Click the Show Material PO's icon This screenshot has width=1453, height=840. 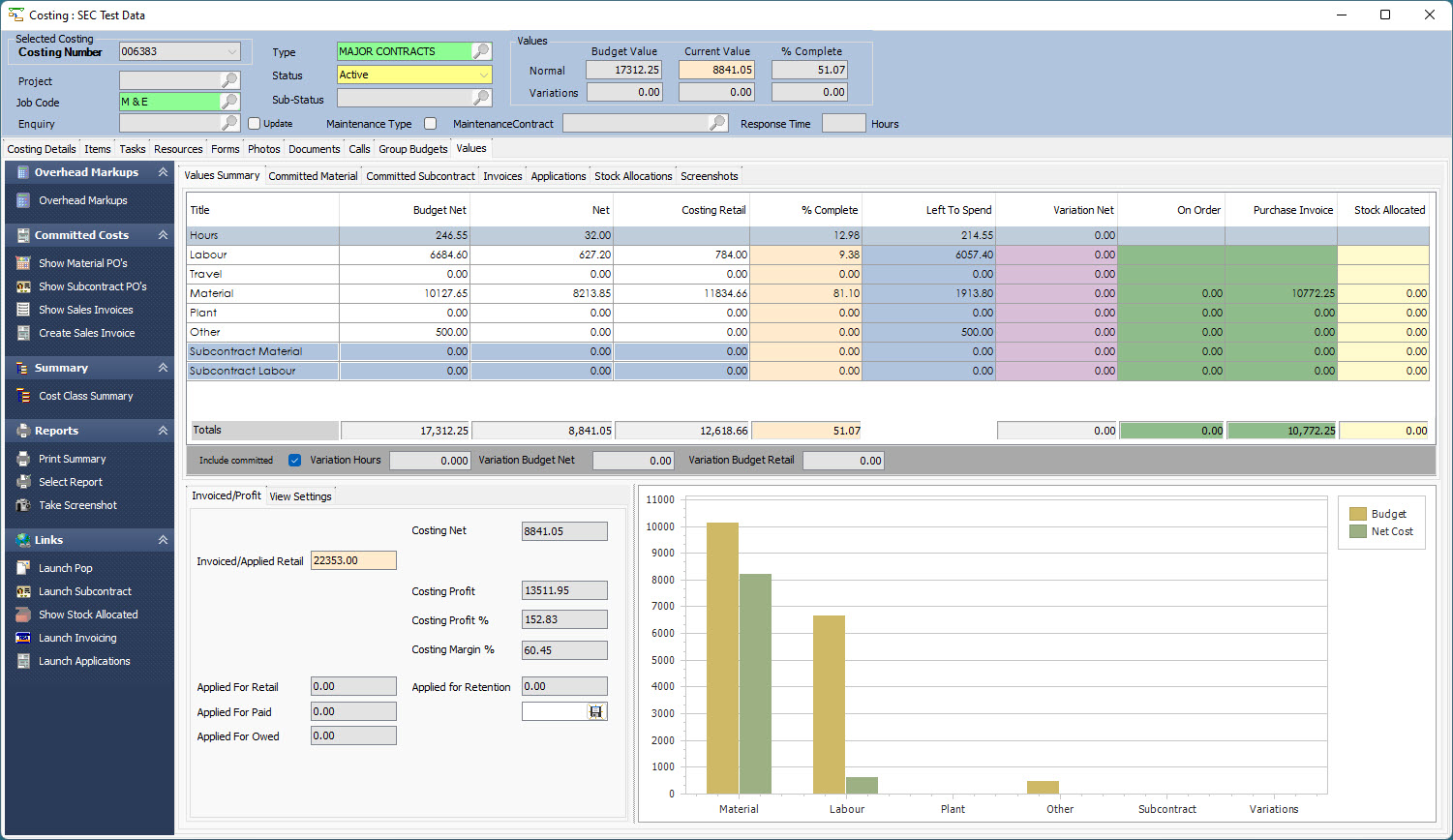(23, 263)
